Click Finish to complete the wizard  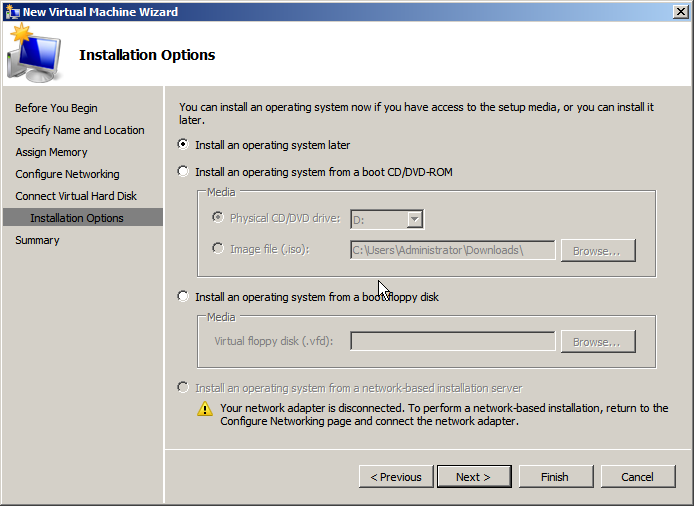click(555, 477)
